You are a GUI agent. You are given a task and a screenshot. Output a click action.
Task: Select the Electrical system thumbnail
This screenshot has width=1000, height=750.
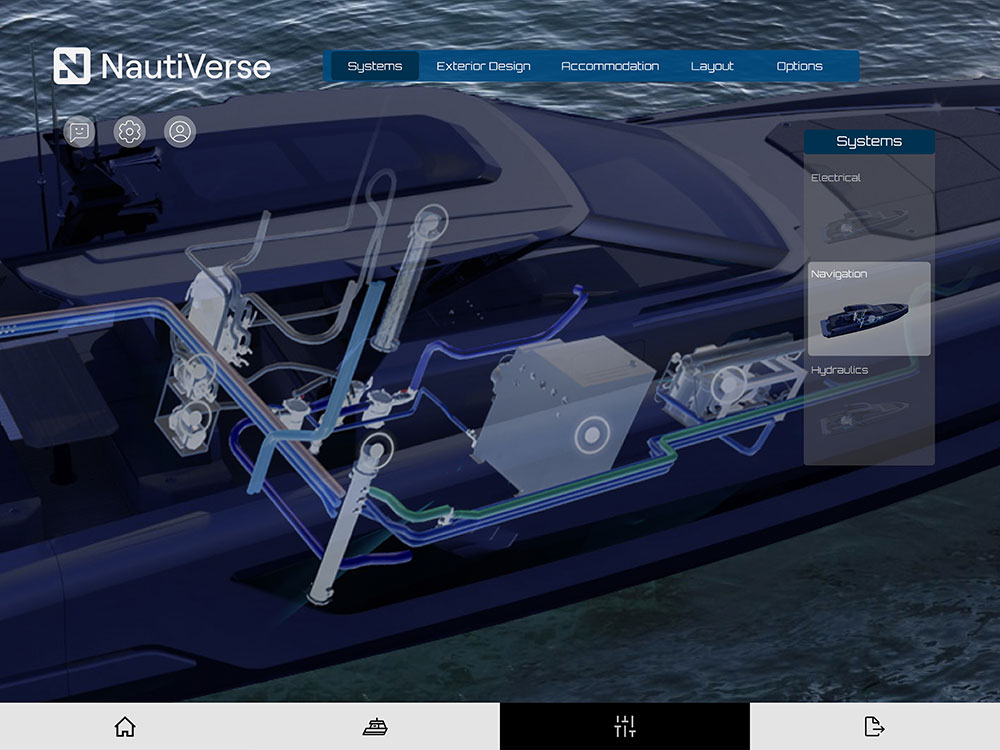869,211
